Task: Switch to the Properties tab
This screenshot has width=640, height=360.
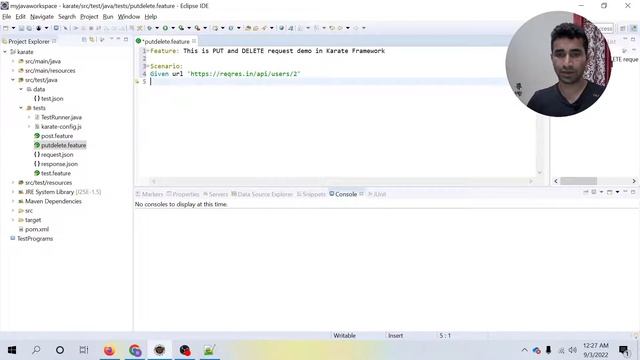Action: click(x=183, y=194)
